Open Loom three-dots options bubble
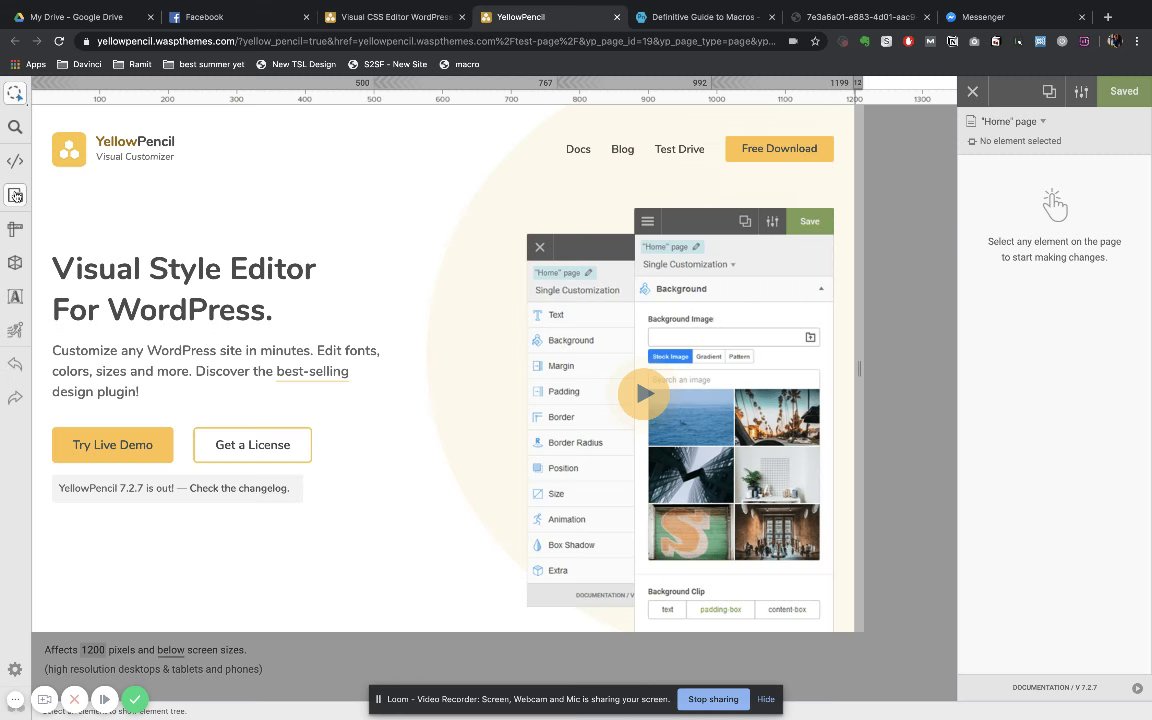The height and width of the screenshot is (720, 1152). click(x=15, y=699)
